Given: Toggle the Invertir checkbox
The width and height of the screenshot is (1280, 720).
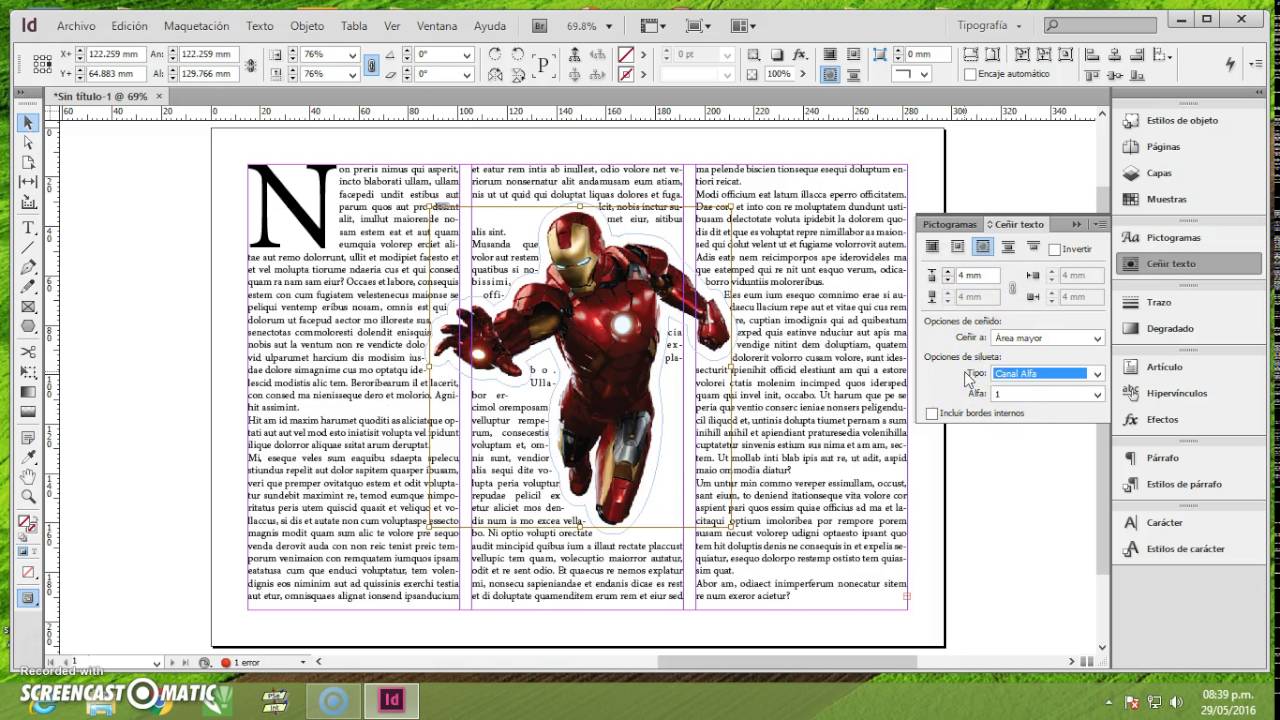Looking at the screenshot, I should click(1055, 249).
